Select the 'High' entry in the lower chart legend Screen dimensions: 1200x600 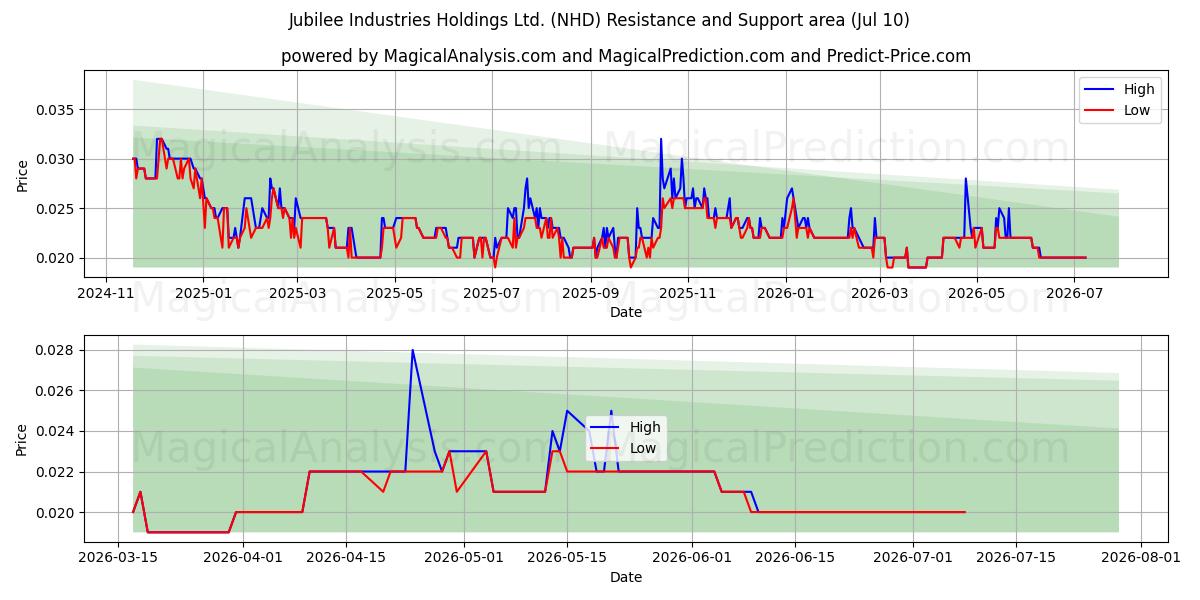click(x=645, y=427)
